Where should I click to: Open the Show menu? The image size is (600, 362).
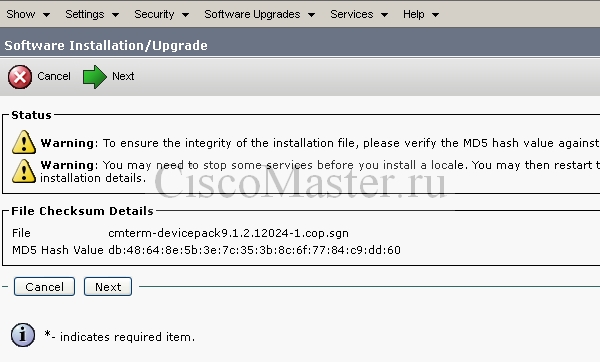click(21, 14)
